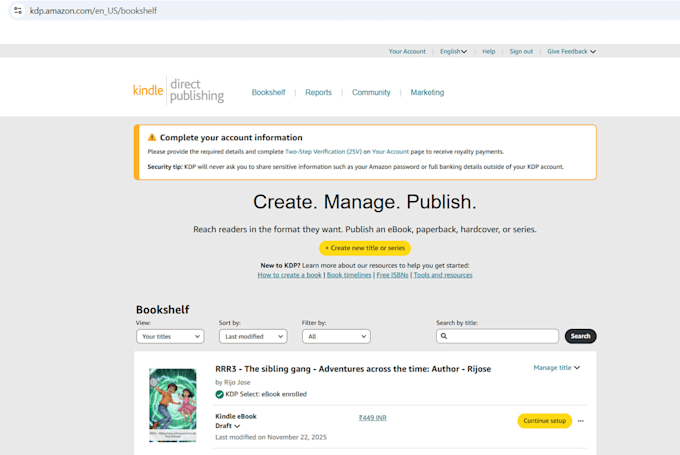Open Book timelines link
Viewport: 680px width, 455px height.
[x=349, y=275]
